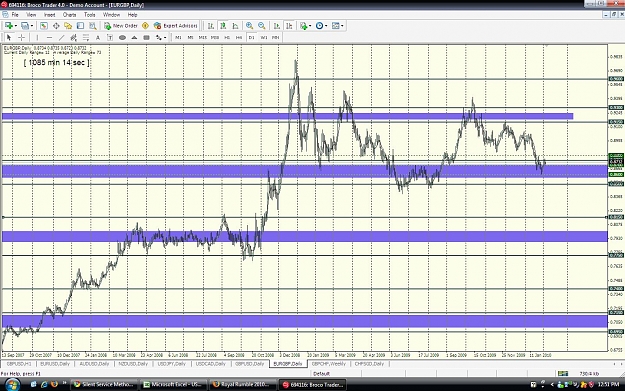This screenshot has height=391, width=625.
Task: Click the chart document icon beside File
Action: [x=5, y=15]
